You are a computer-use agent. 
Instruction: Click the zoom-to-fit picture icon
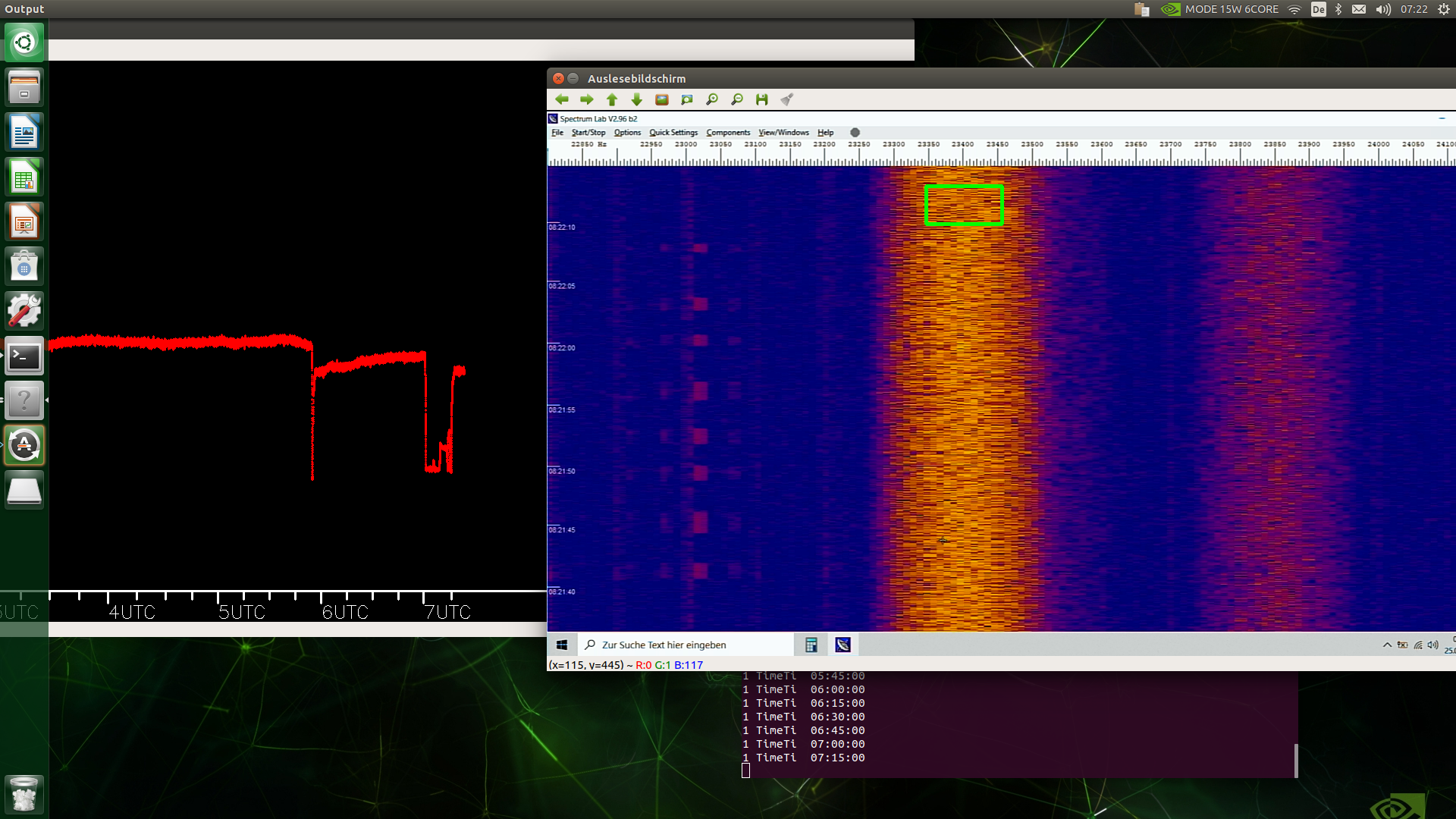pos(687,99)
